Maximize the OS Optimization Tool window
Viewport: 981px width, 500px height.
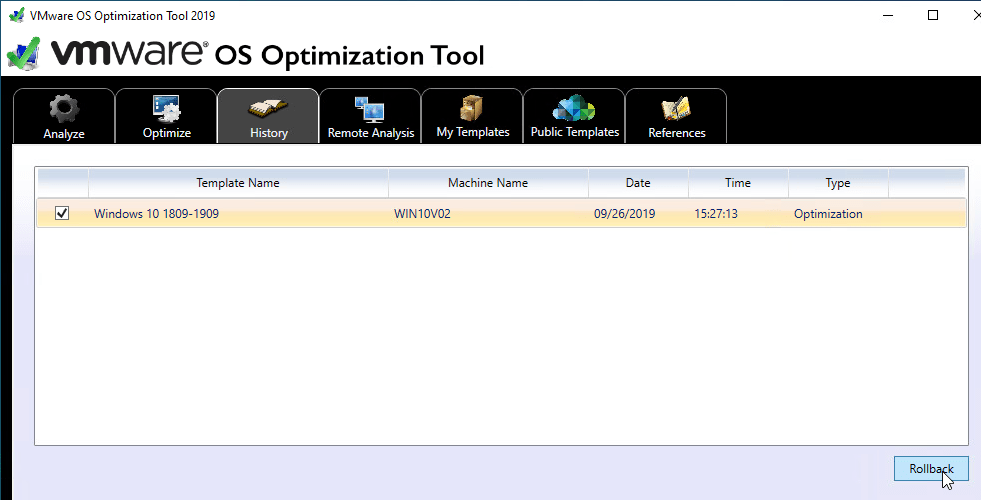[933, 15]
